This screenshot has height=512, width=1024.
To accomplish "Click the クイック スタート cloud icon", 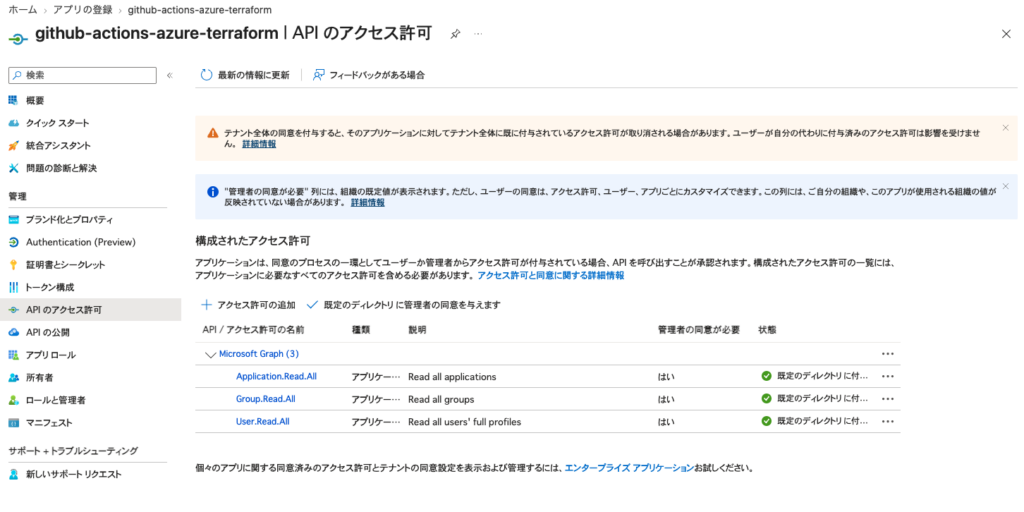I will pyautogui.click(x=13, y=123).
